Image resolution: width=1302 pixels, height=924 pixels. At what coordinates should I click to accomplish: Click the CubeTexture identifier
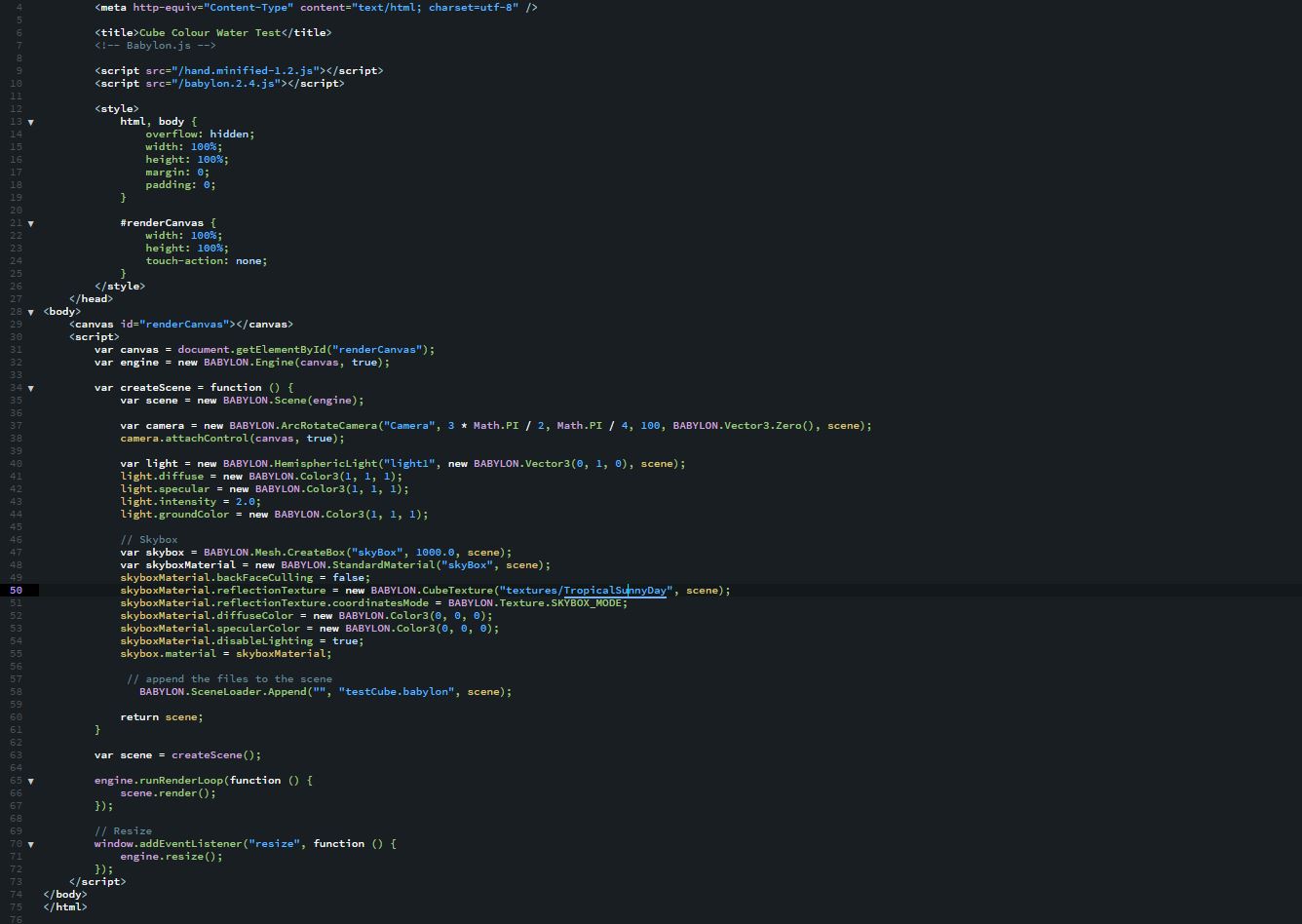click(457, 590)
